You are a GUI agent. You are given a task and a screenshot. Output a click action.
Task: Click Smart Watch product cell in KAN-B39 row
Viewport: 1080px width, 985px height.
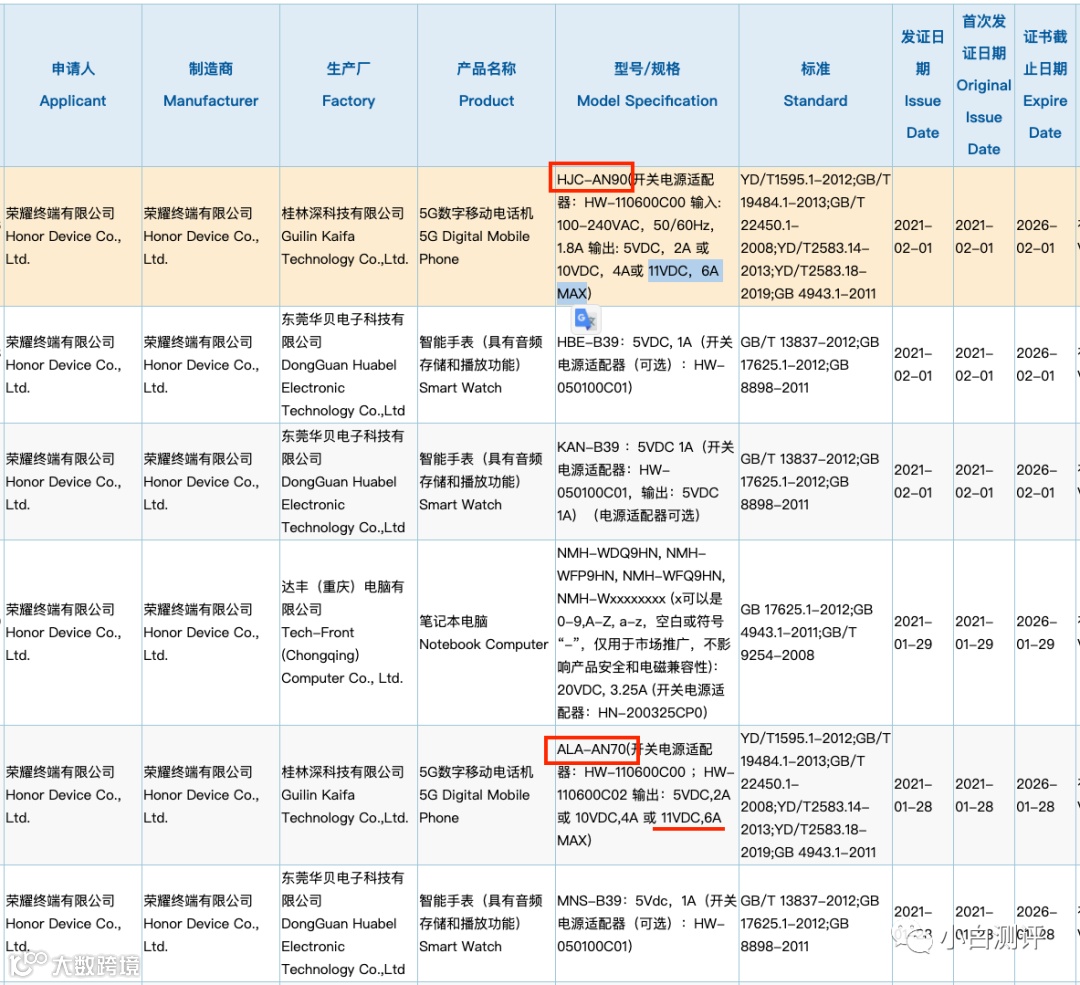[486, 481]
